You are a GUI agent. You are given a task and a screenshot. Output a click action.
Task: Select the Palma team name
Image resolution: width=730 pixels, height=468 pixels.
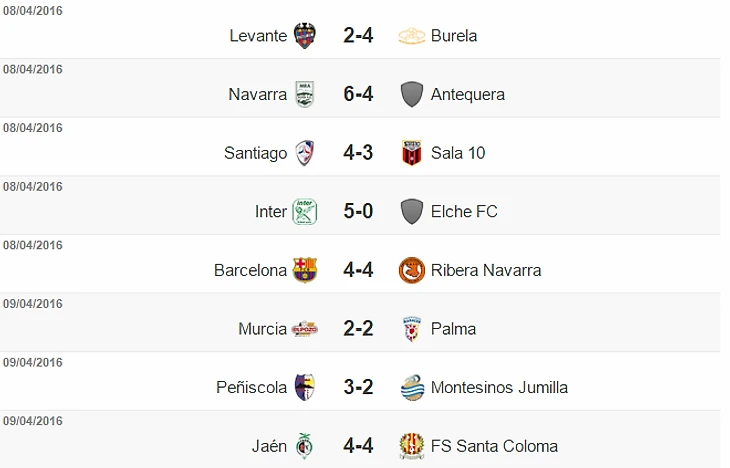pyautogui.click(x=453, y=329)
